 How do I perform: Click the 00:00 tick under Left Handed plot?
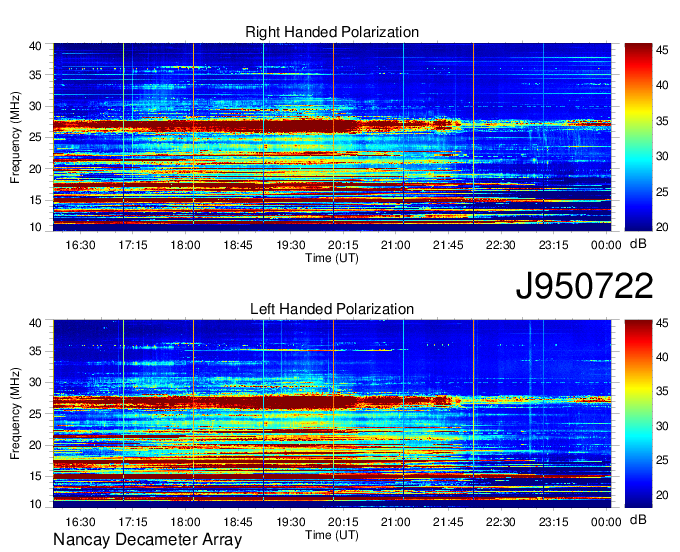(606, 522)
